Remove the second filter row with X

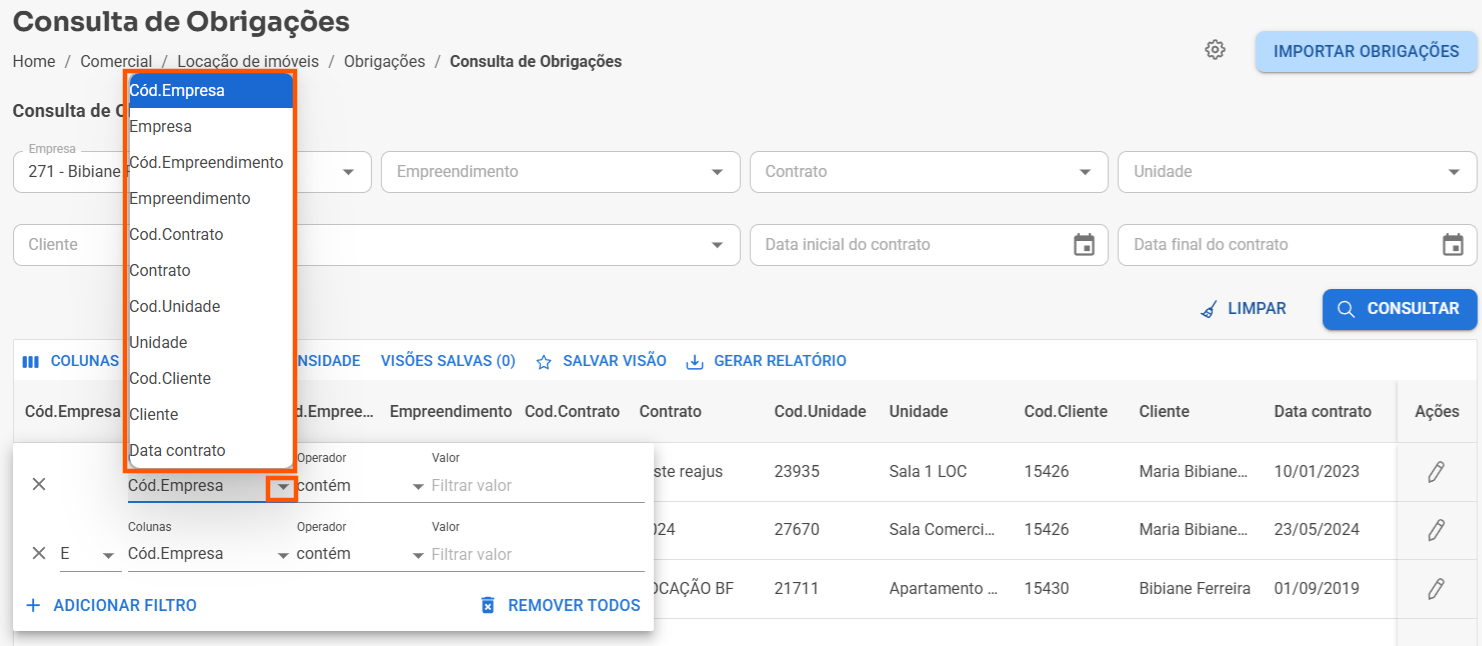tap(39, 553)
